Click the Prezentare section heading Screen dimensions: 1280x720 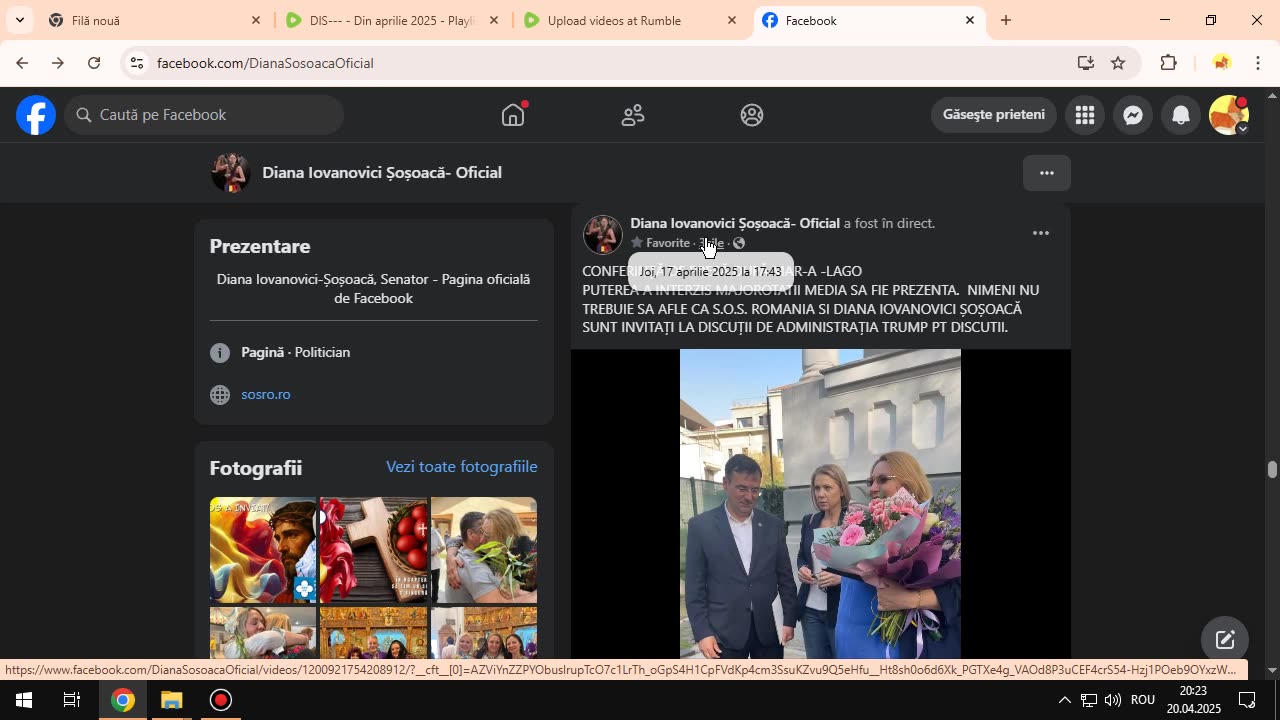(x=260, y=246)
